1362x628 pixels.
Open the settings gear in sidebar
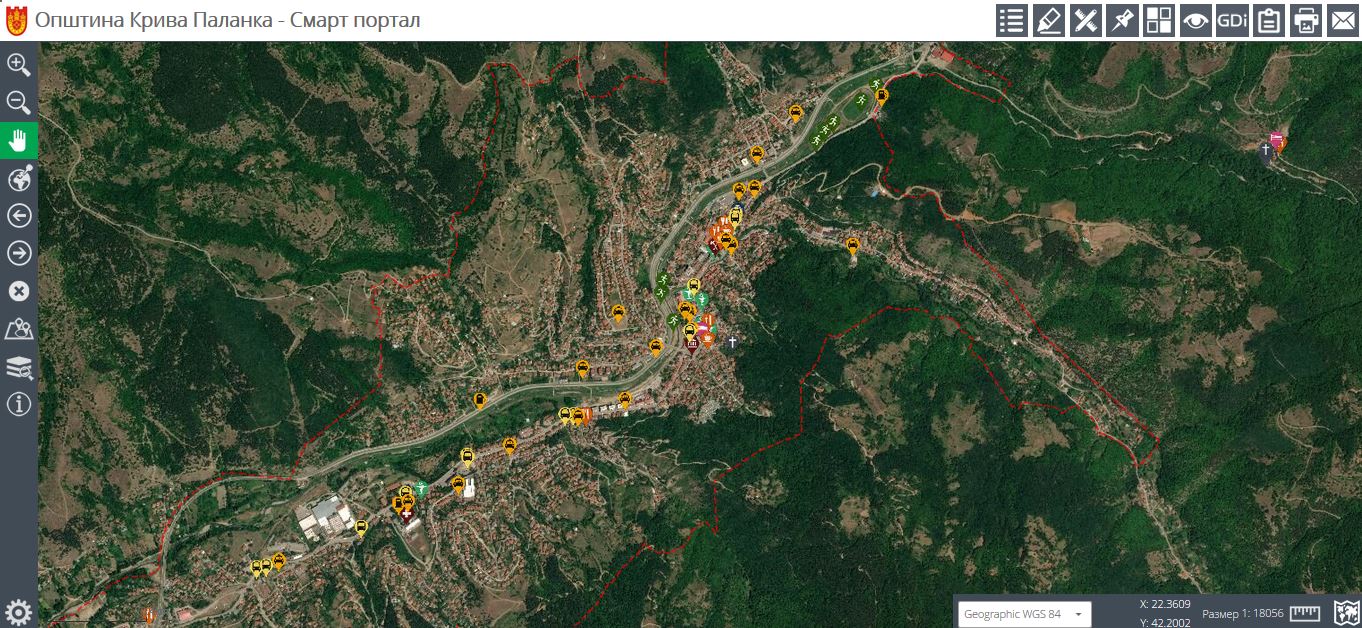(x=19, y=612)
